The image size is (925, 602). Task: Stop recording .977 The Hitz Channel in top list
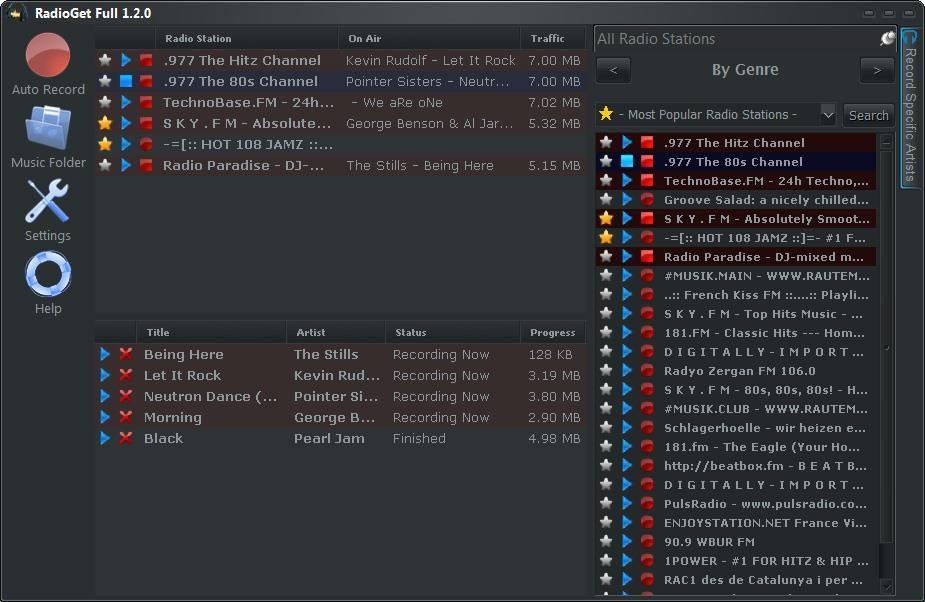[x=146, y=61]
